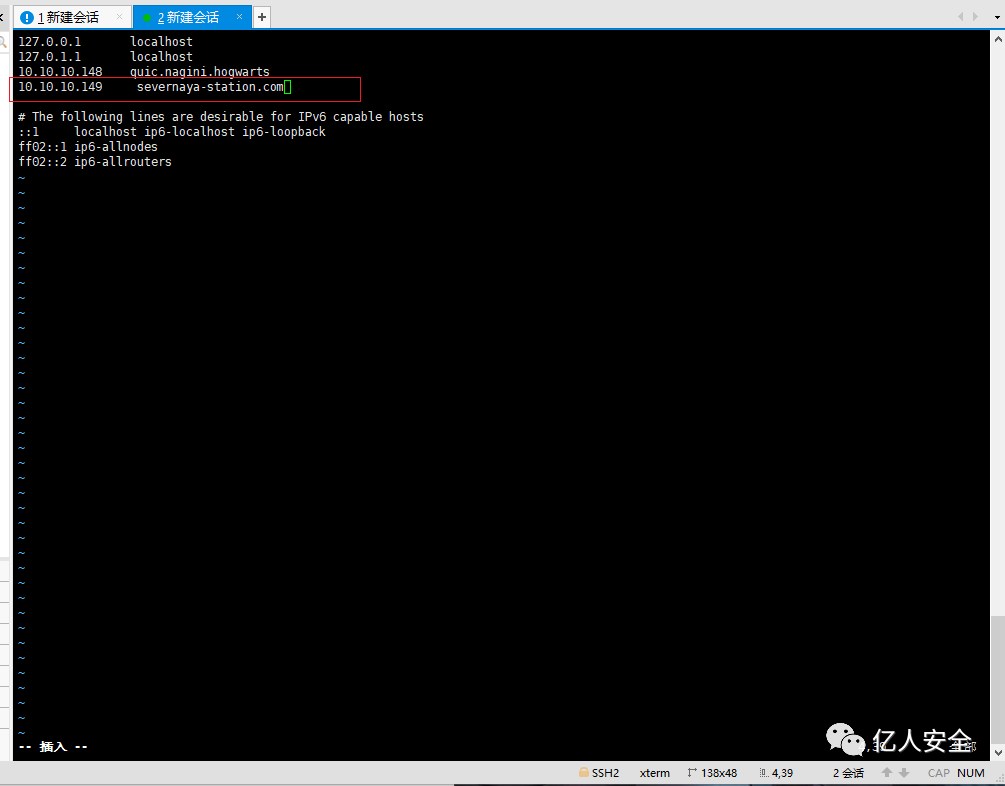Click the alert icon on tab 1

click(27, 17)
